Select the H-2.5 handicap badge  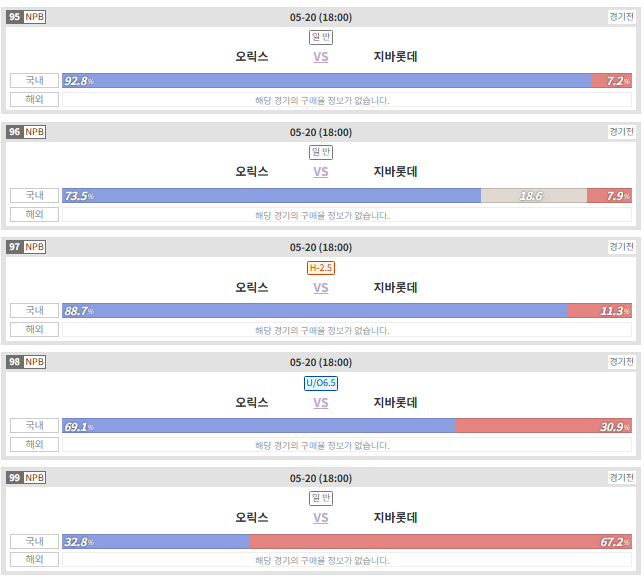point(321,268)
